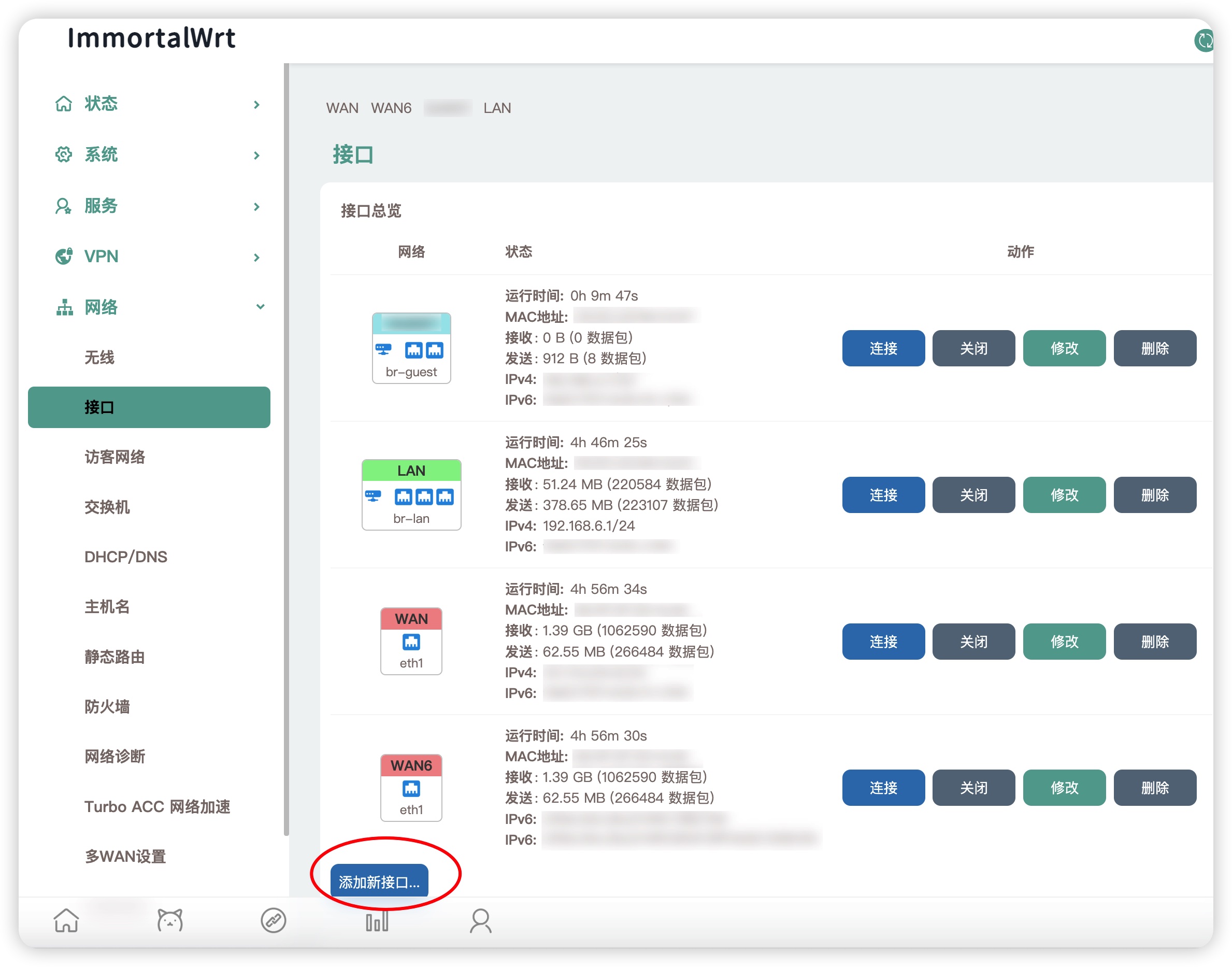Click the user profile icon in bottom bar
This screenshot has width=1232, height=967.
[x=480, y=920]
